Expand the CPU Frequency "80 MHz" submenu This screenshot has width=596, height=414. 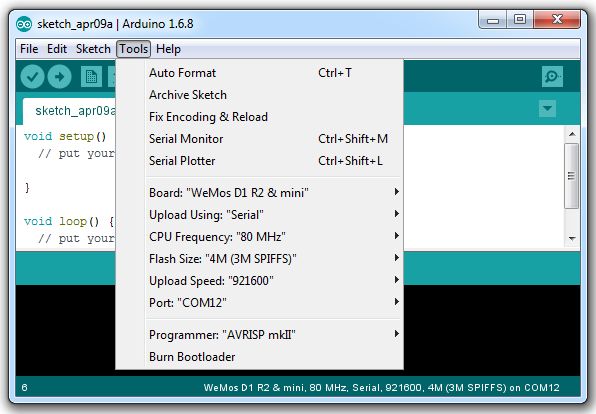click(x=259, y=237)
